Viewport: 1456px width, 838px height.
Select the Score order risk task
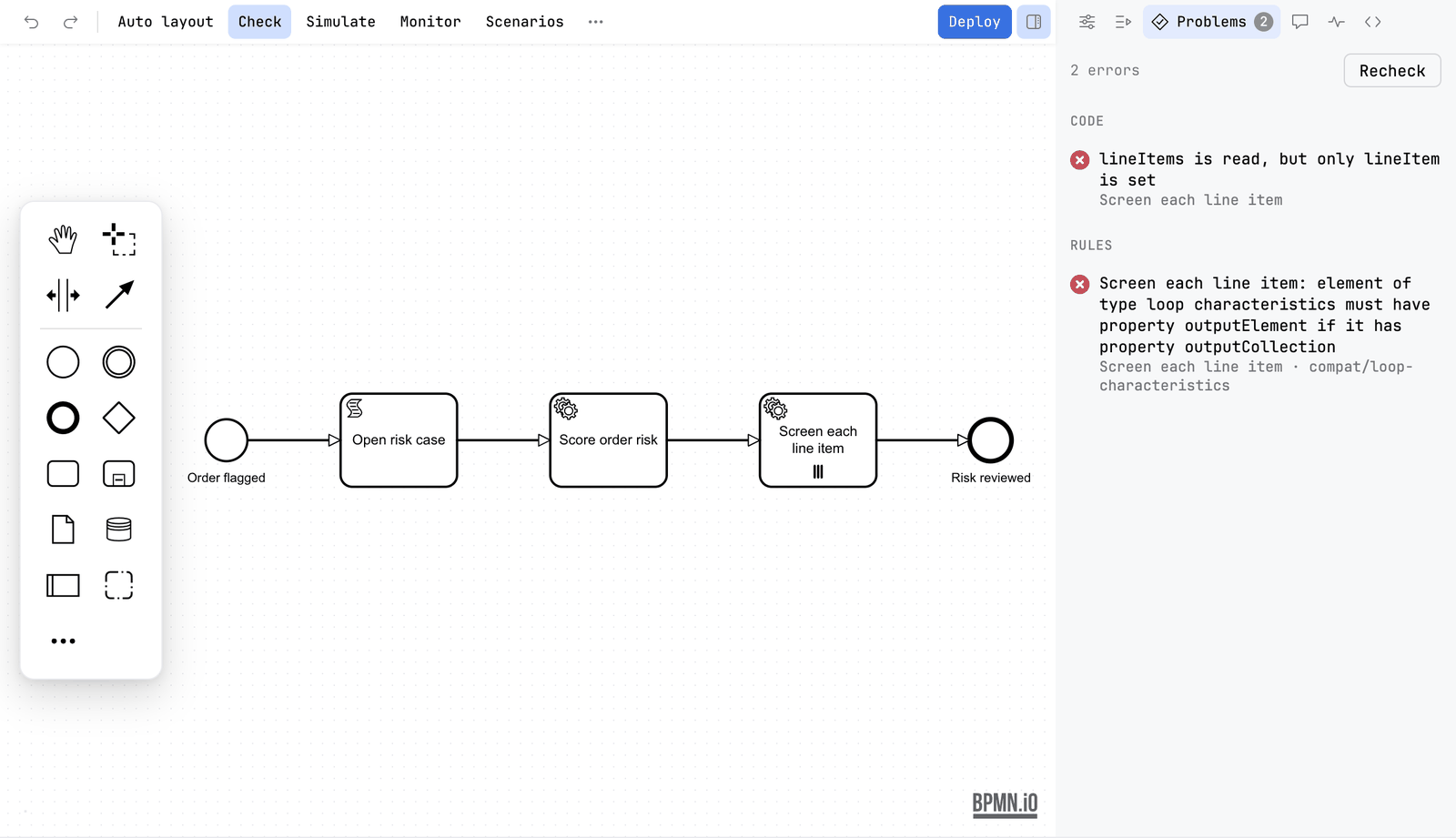coord(609,440)
